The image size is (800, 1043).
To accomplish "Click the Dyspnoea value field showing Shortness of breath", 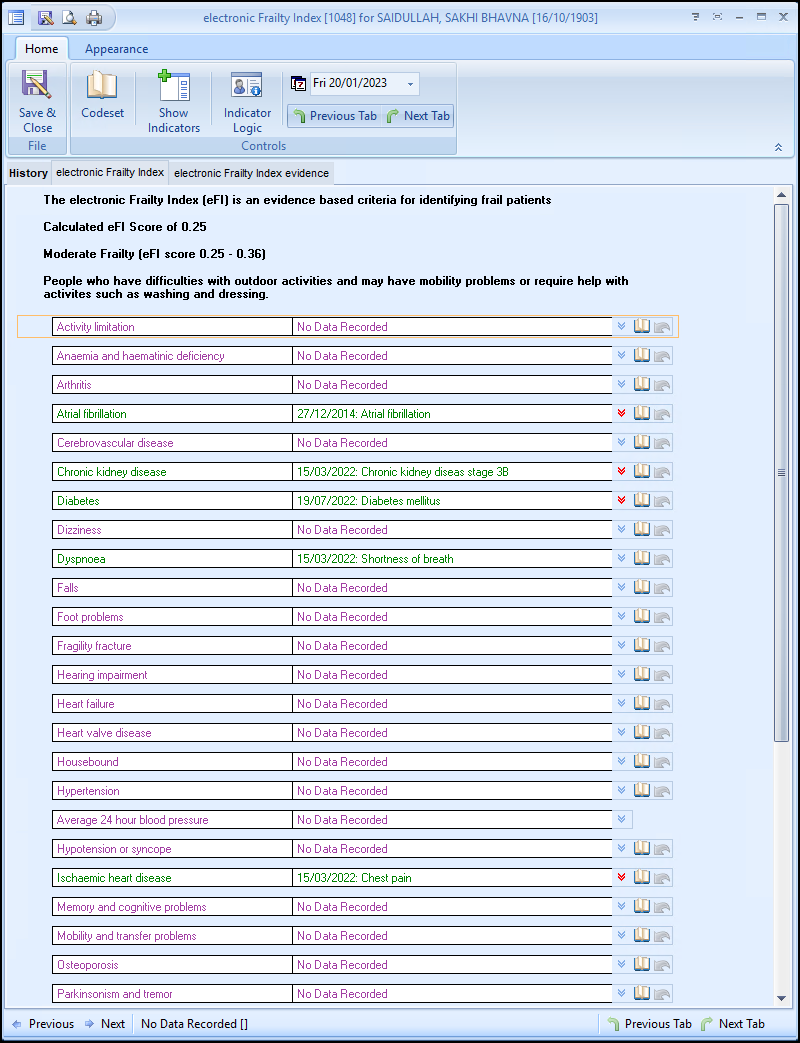I will click(x=452, y=558).
